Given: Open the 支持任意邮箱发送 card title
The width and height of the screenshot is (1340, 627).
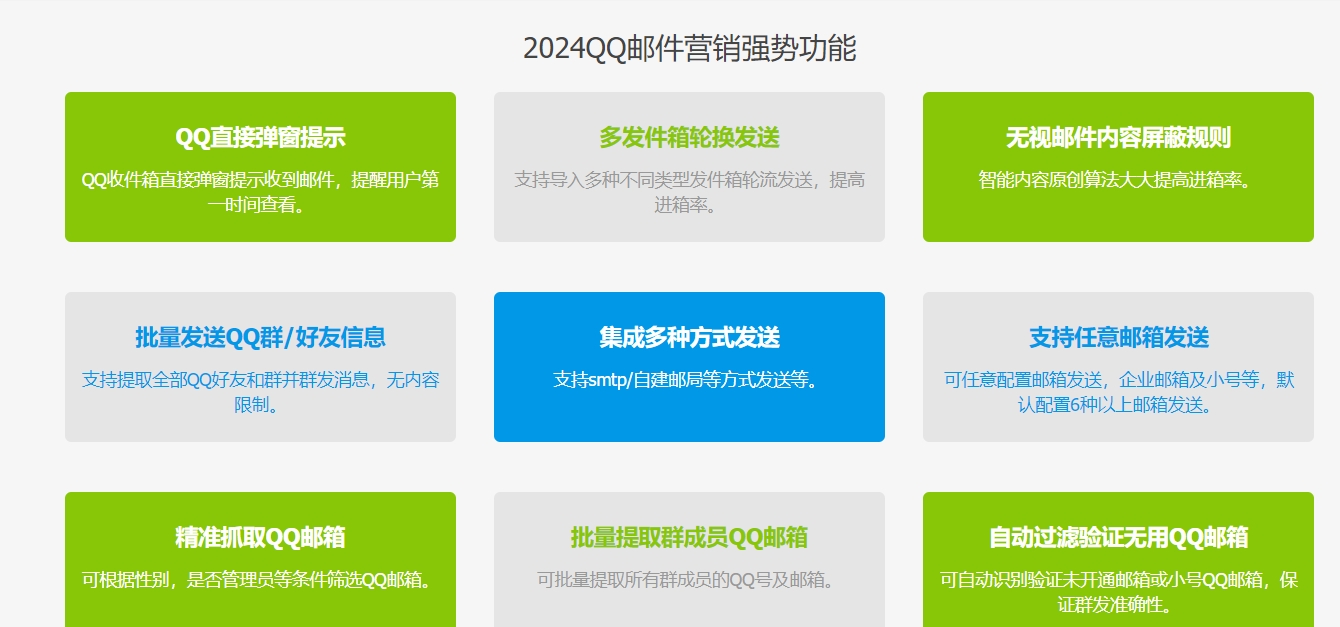Looking at the screenshot, I should pyautogui.click(x=1118, y=337).
